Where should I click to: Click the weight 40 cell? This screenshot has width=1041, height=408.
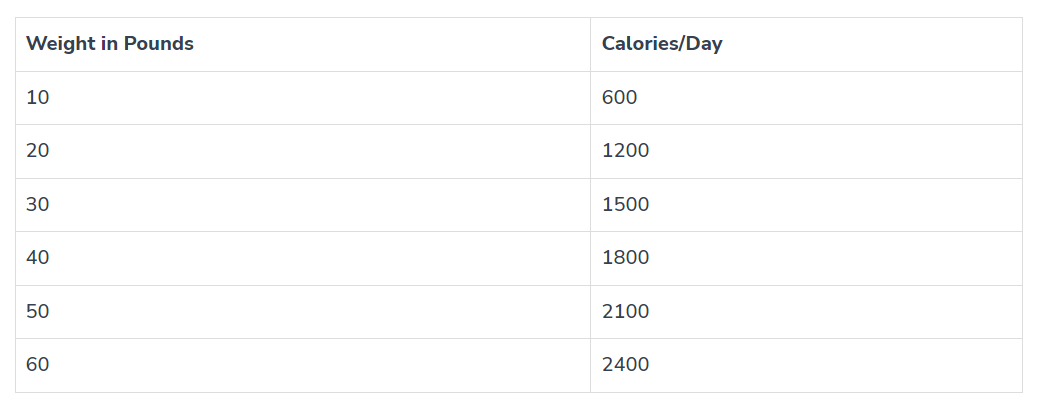coord(38,258)
